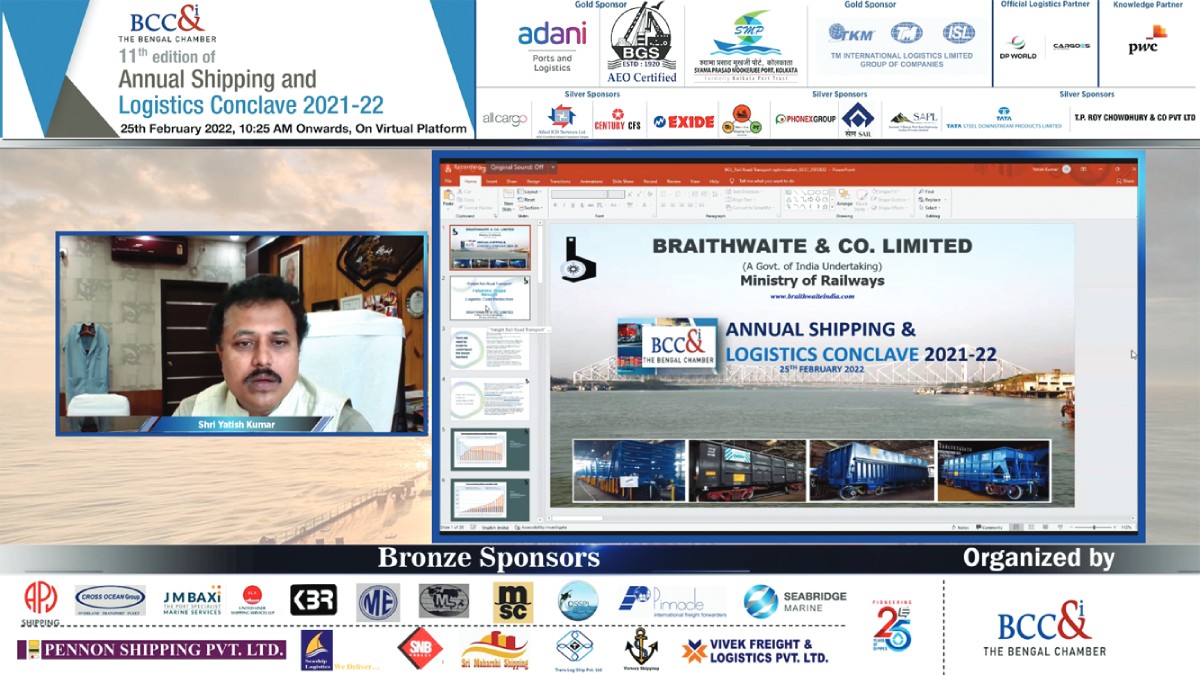Image resolution: width=1200 pixels, height=675 pixels.
Task: Click the JM Baxi sponsor logo
Action: point(192,600)
